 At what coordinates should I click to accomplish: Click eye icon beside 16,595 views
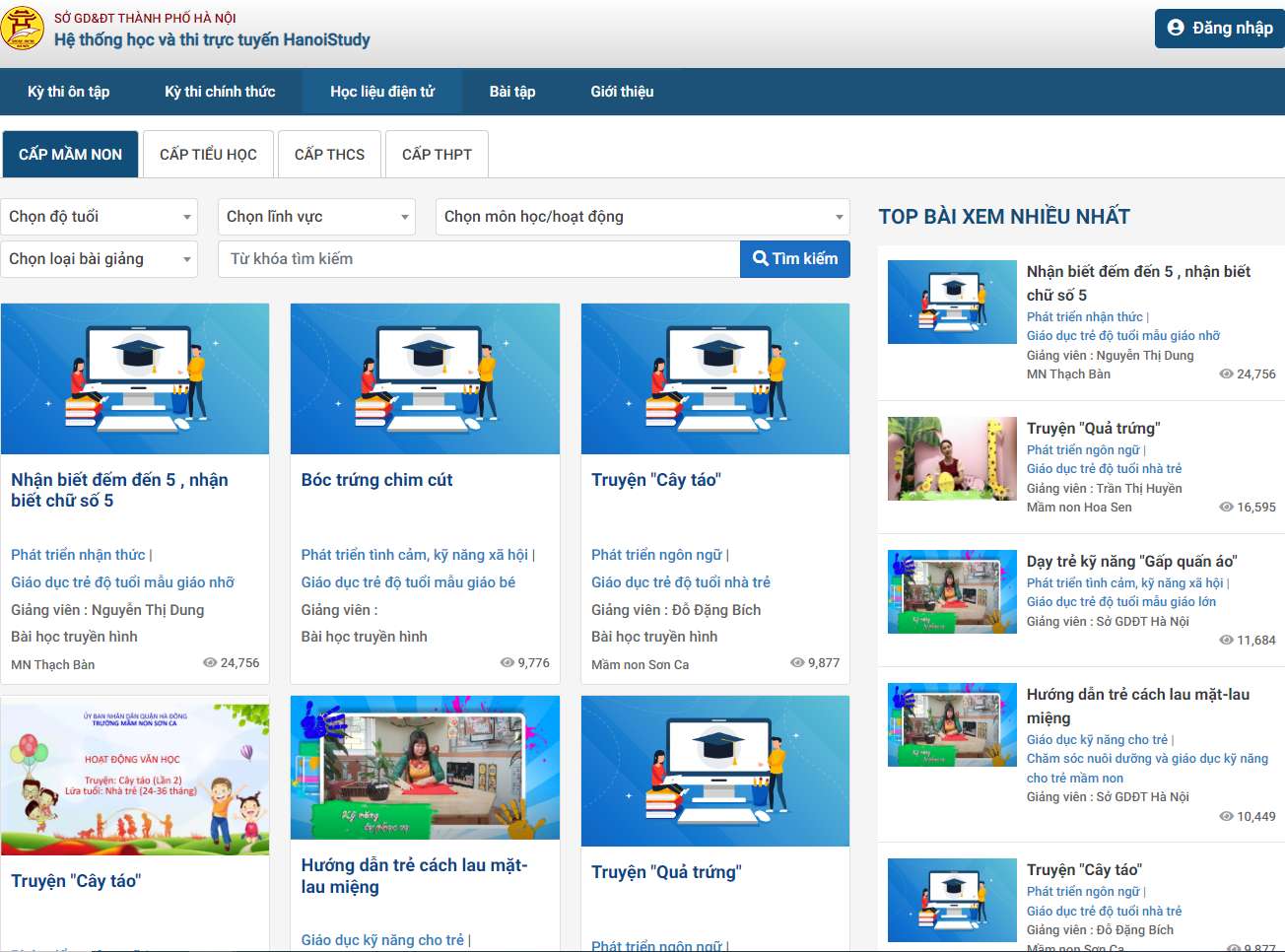pos(1226,507)
